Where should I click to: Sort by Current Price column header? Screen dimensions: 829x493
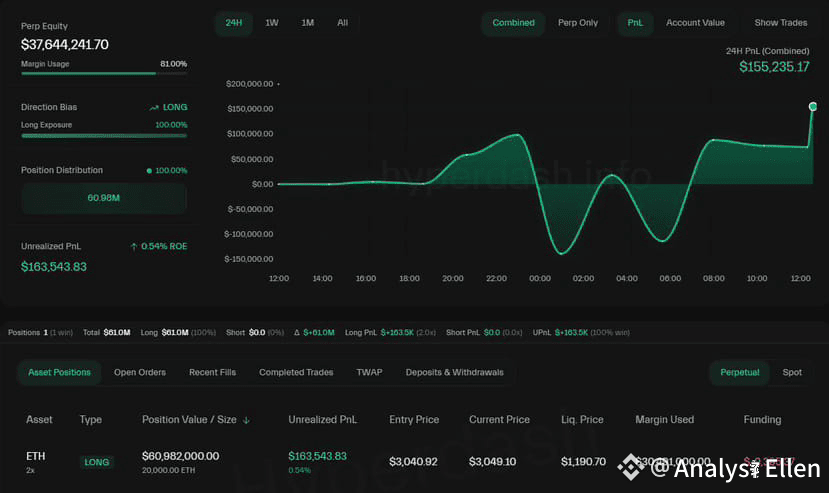[x=499, y=419]
